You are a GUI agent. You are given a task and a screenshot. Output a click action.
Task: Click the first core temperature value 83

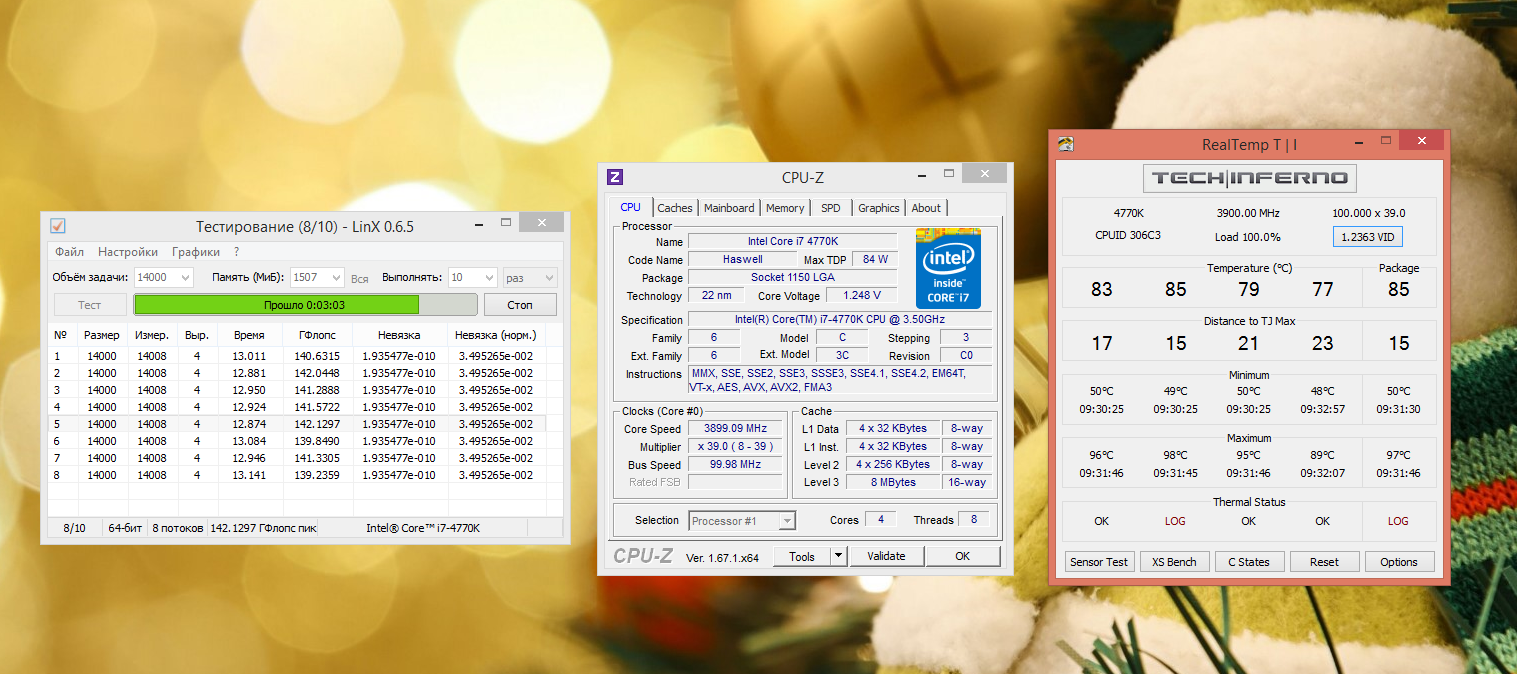1101,289
